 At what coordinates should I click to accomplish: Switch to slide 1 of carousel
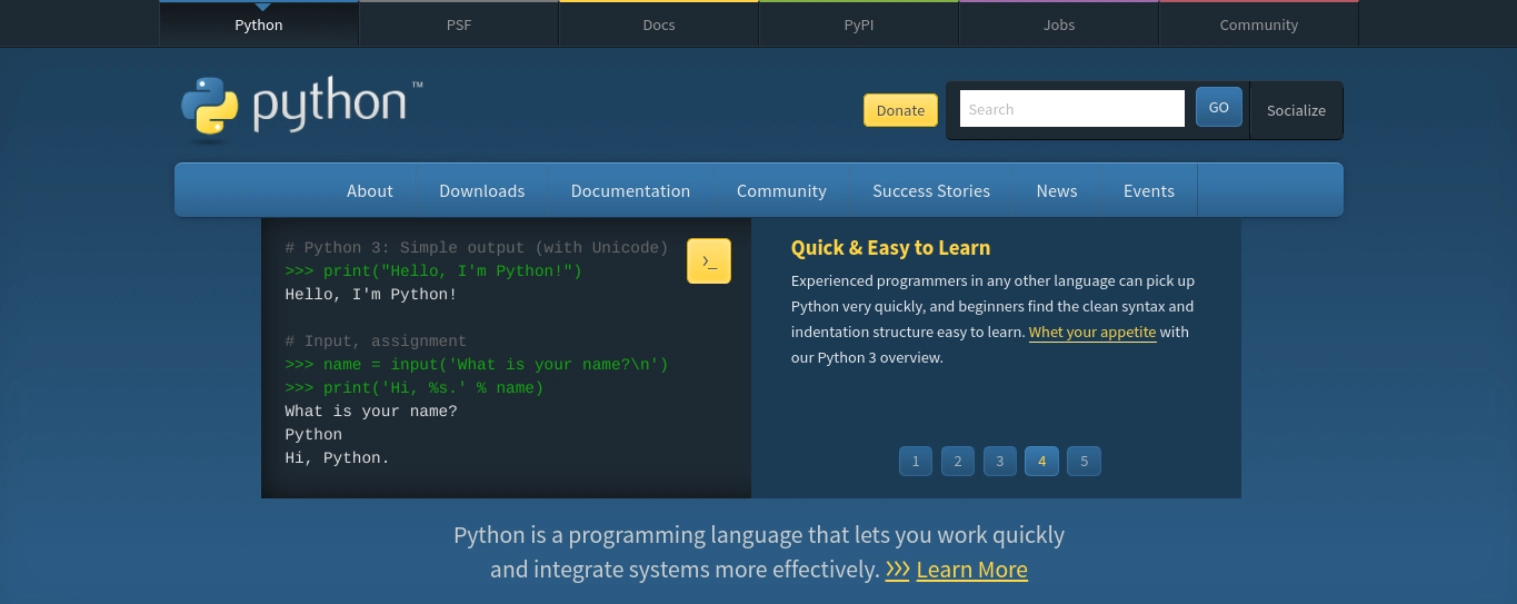click(x=915, y=461)
